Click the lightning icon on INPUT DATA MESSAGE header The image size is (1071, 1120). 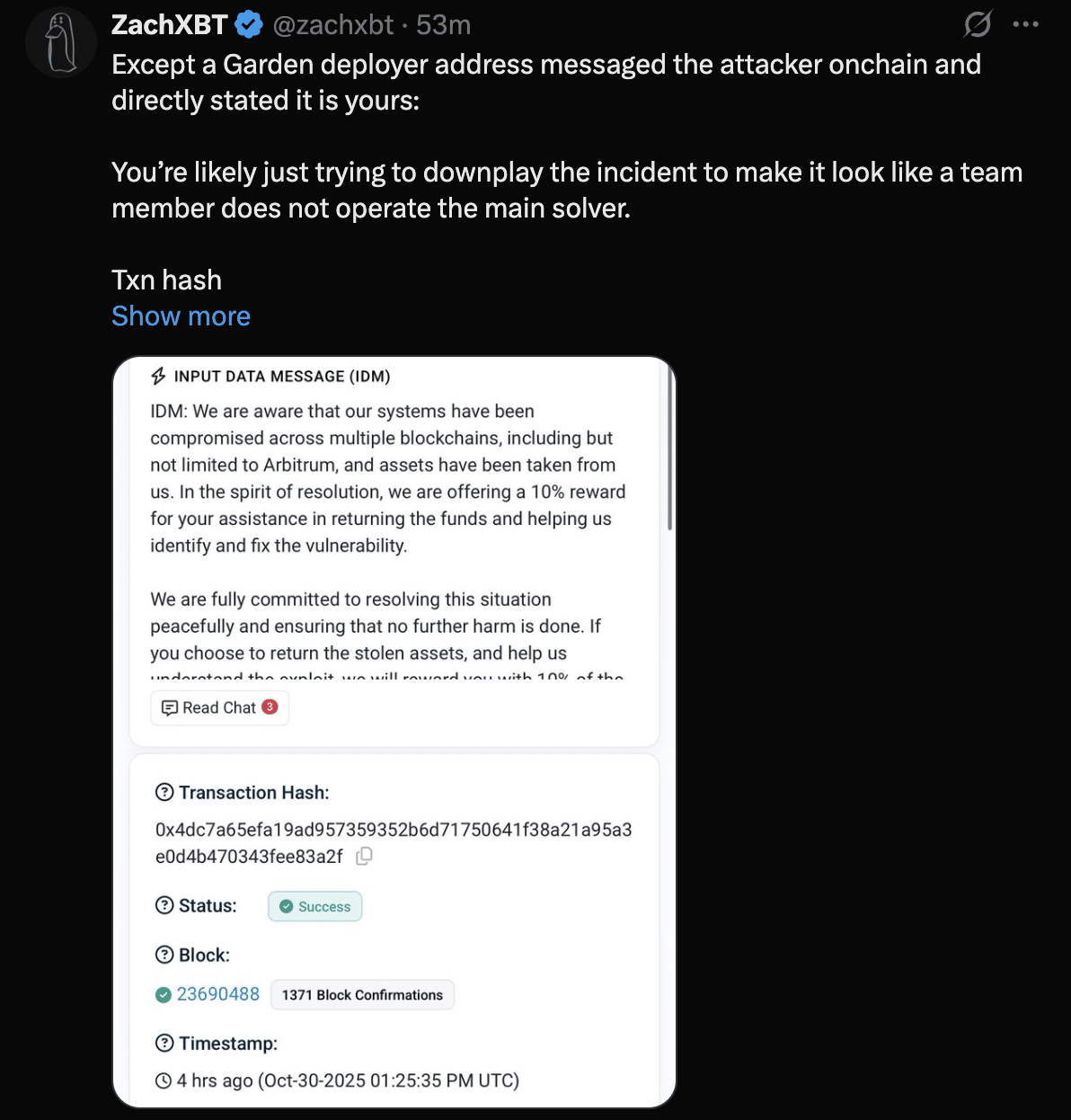[157, 376]
